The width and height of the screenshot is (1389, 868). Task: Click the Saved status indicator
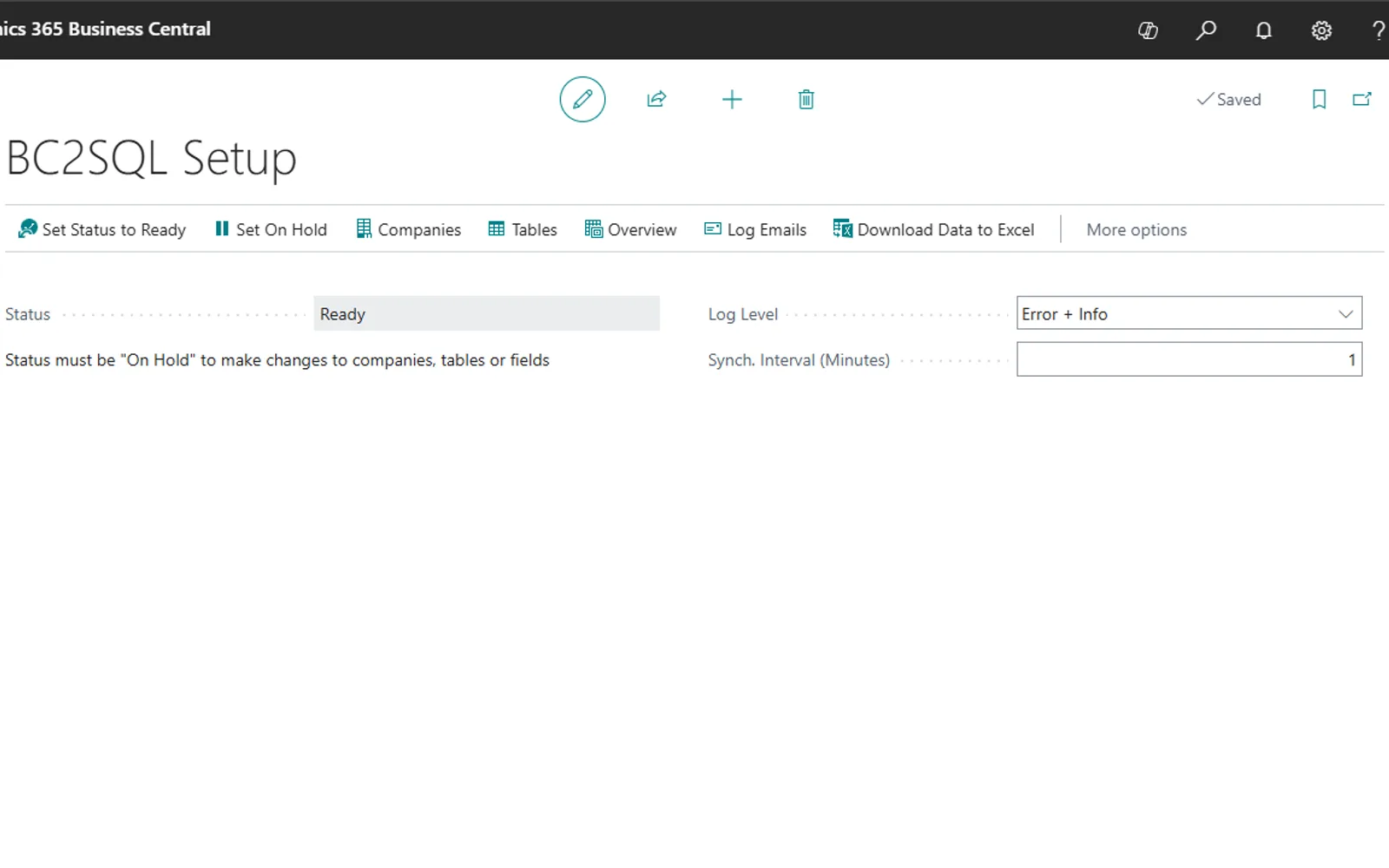(1228, 99)
